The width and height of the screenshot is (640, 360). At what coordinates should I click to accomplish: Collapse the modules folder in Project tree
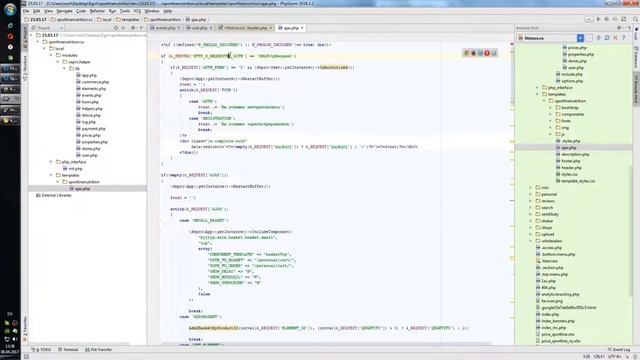click(51, 55)
